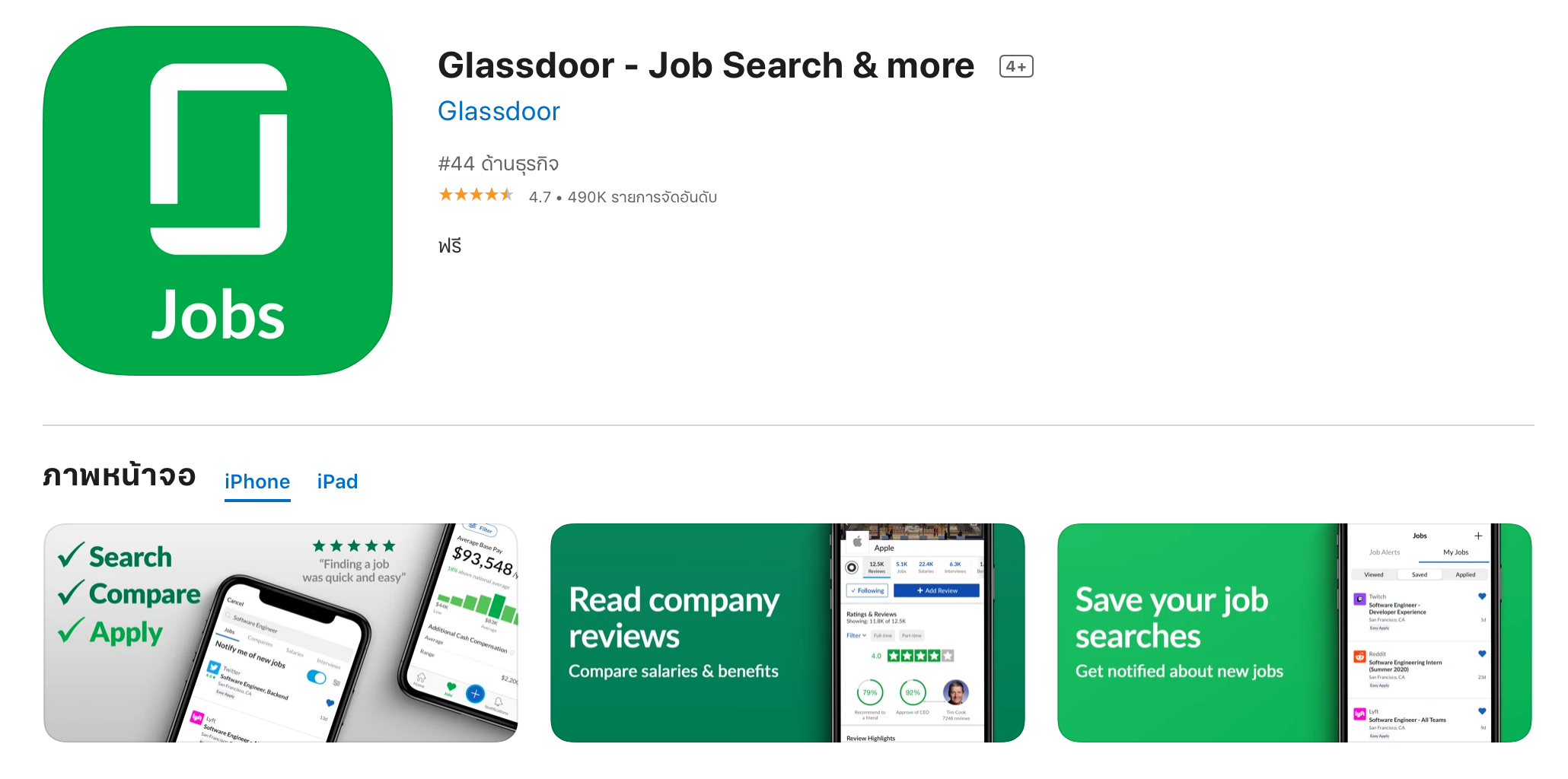Expand the Filter dropdown under Ratings & Reviews

856,636
